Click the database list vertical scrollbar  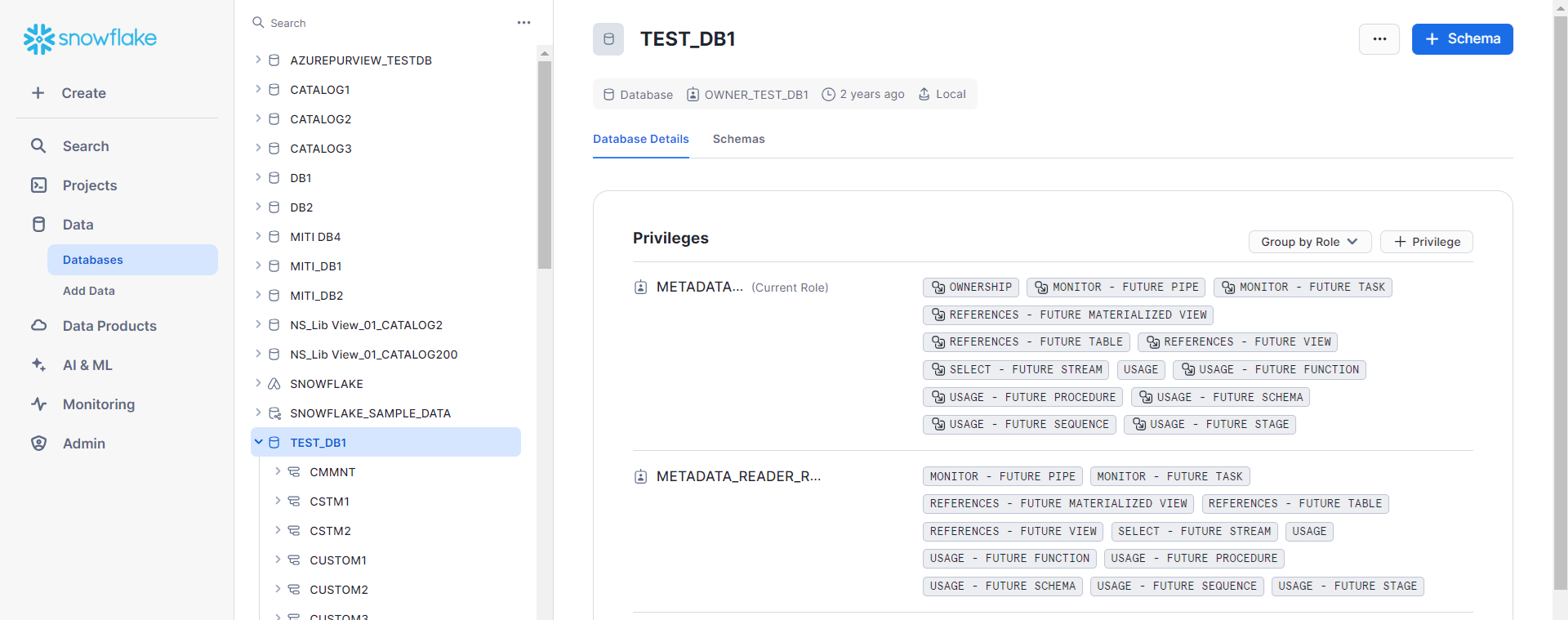(x=545, y=163)
